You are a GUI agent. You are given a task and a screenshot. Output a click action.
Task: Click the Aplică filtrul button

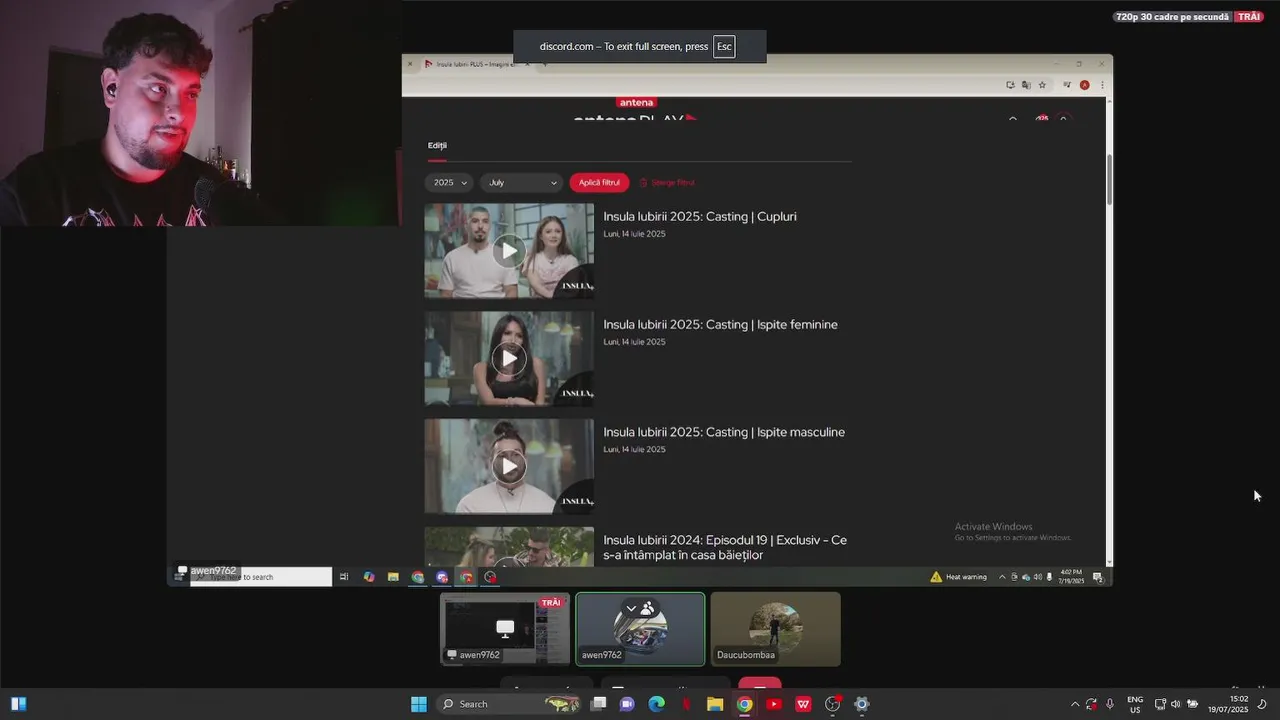600,183
